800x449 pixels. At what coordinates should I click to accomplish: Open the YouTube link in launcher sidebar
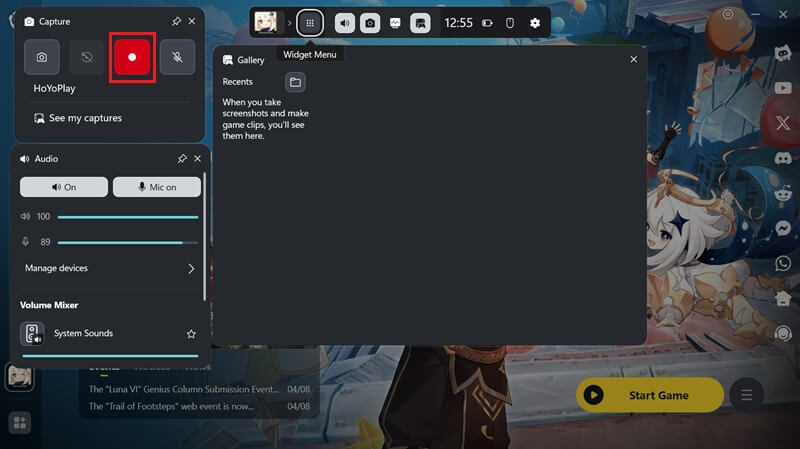[783, 88]
